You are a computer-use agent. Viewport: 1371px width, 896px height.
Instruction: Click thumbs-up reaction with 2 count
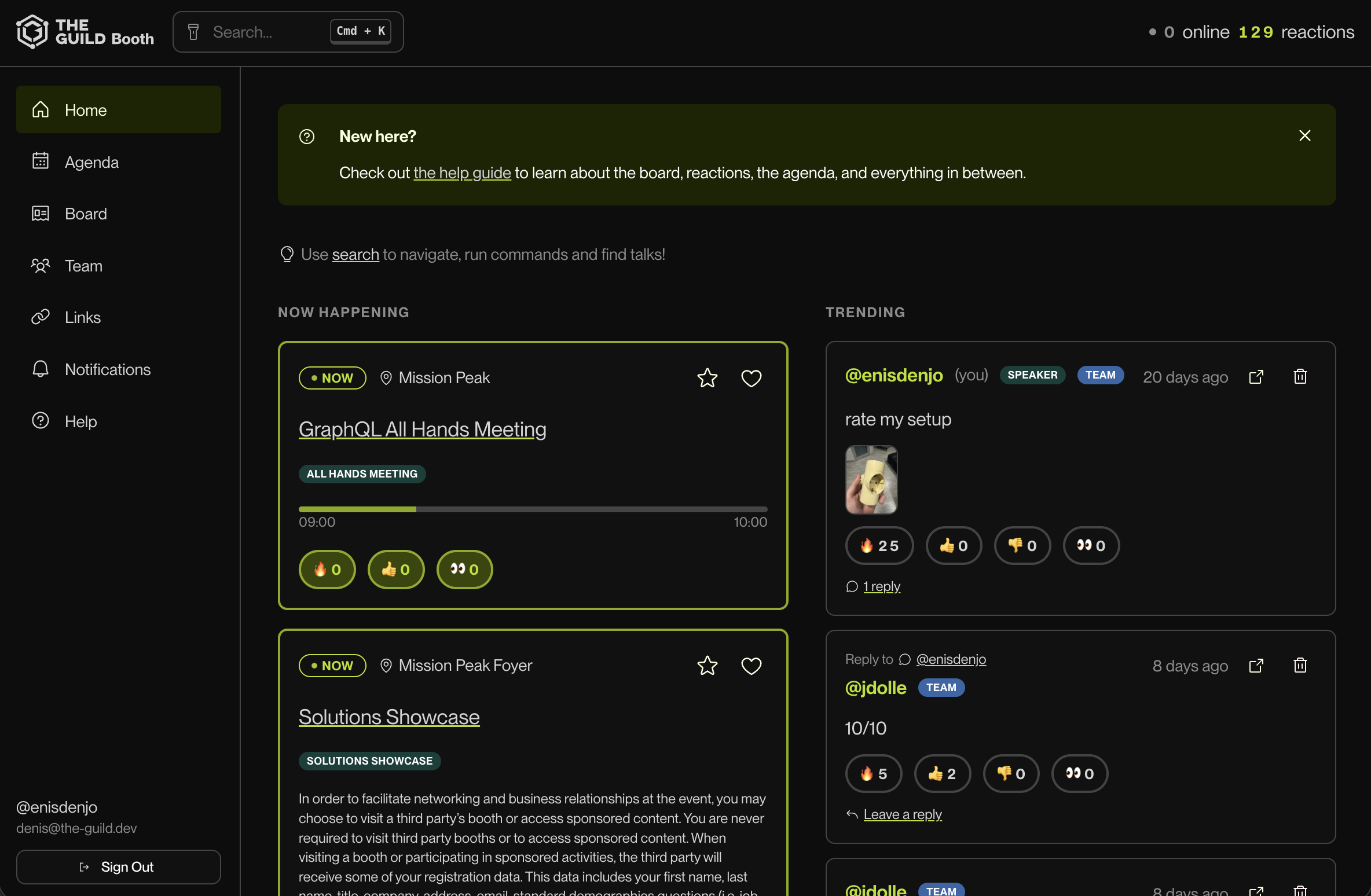pyautogui.click(x=942, y=773)
